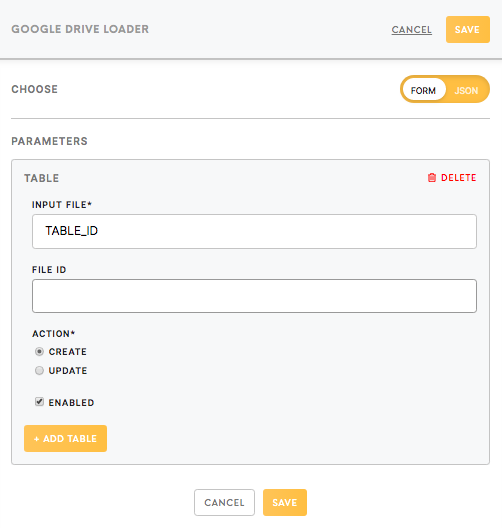
Task: Click the red trash delete icon
Action: pos(432,177)
